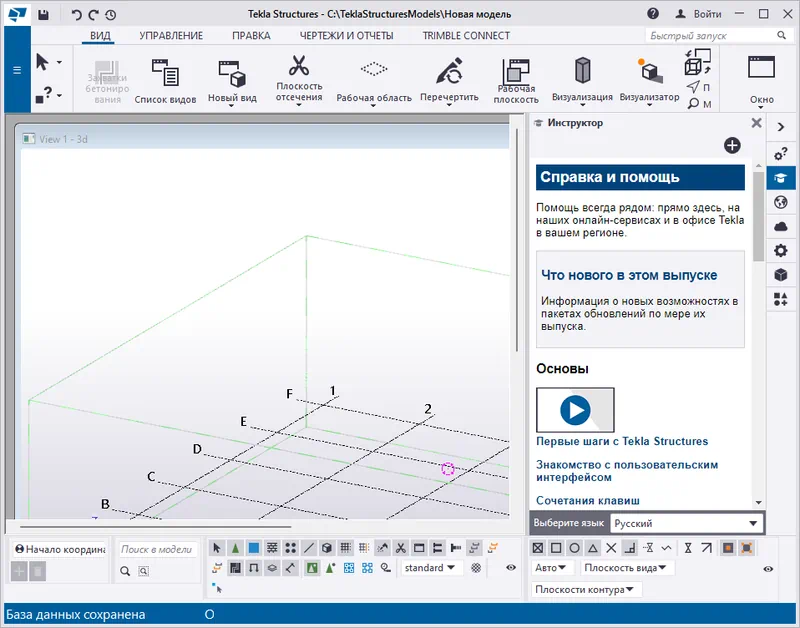Expand the side pane chevron arrow
The image size is (800, 628).
pyautogui.click(x=781, y=127)
